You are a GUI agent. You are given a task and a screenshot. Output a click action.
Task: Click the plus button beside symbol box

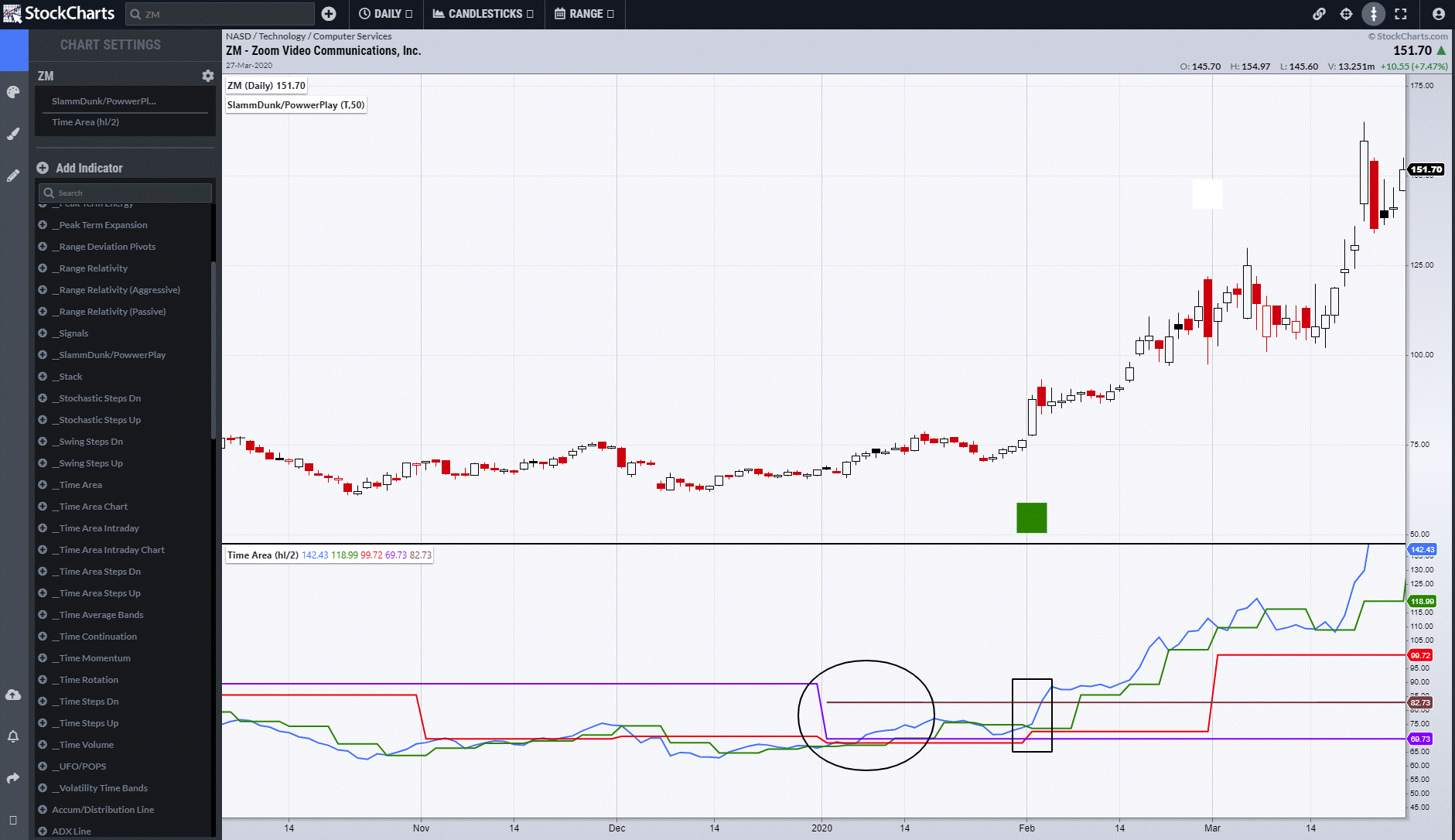[x=329, y=14]
